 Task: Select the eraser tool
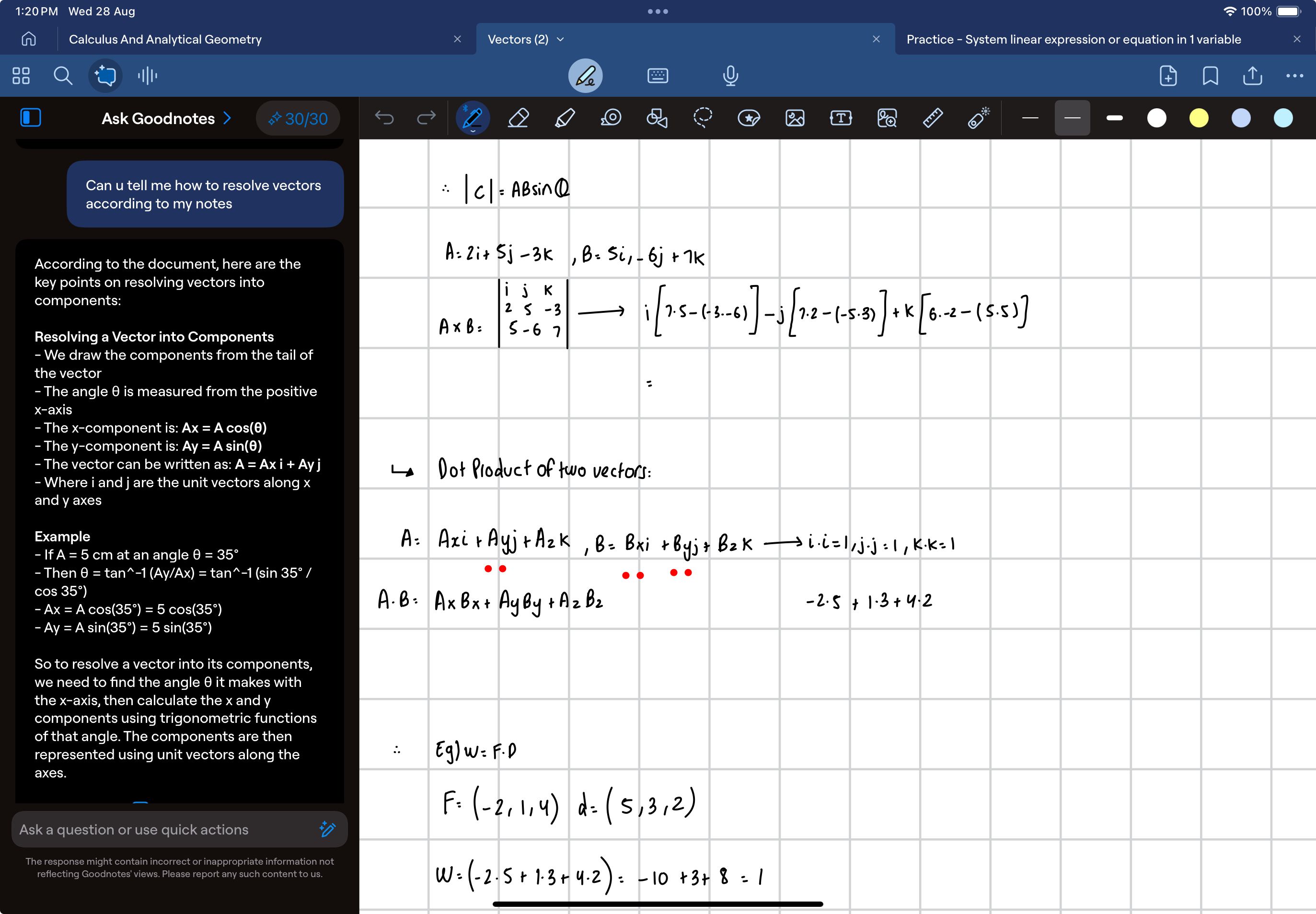click(x=518, y=118)
